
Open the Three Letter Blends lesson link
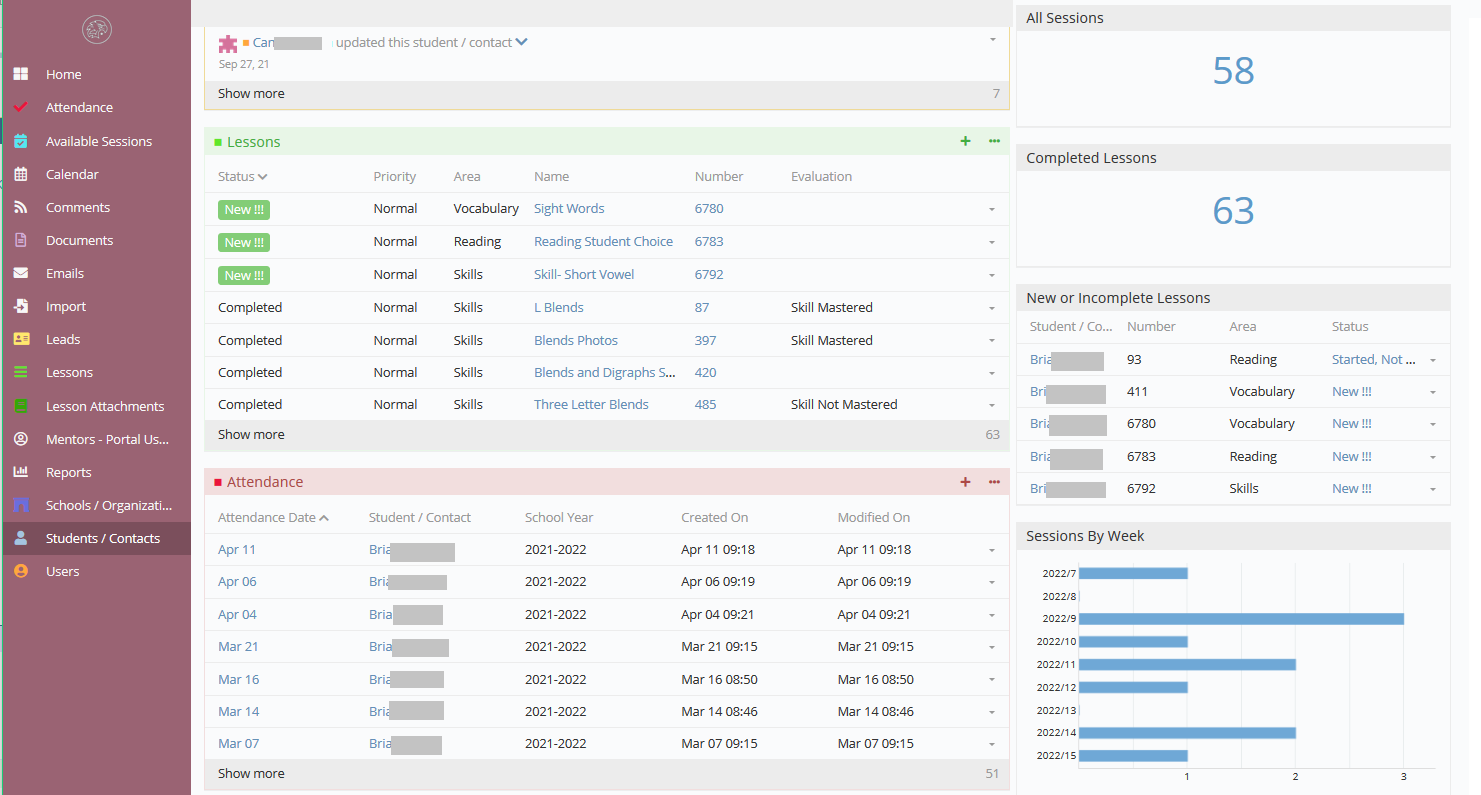[x=591, y=405]
